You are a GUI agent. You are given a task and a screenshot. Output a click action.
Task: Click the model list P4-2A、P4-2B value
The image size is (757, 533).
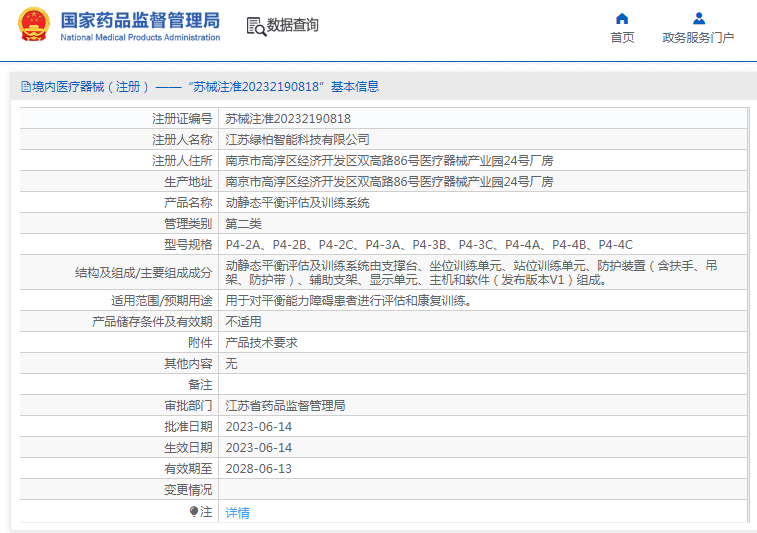429,245
